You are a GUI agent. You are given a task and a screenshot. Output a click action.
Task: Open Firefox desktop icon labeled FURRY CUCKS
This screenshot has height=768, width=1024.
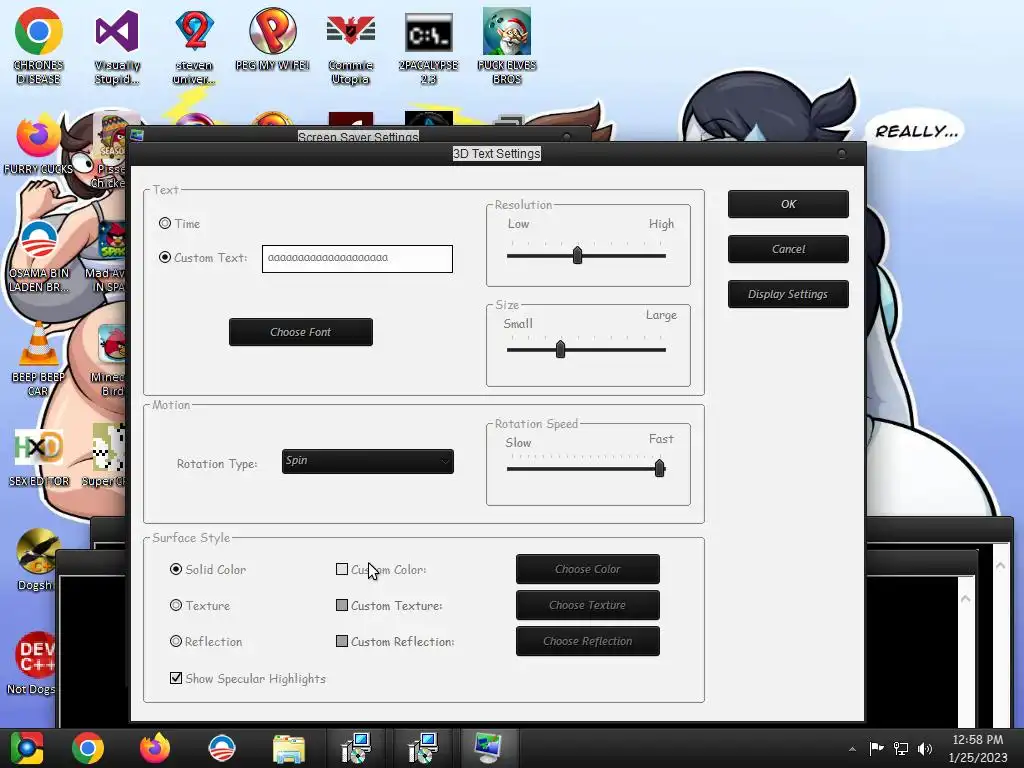[x=39, y=144]
